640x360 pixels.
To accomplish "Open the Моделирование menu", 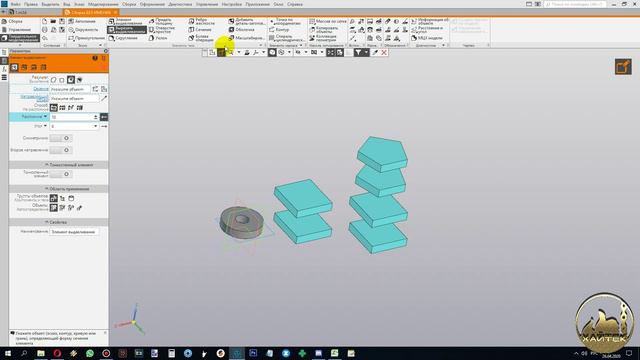I will tap(103, 4).
